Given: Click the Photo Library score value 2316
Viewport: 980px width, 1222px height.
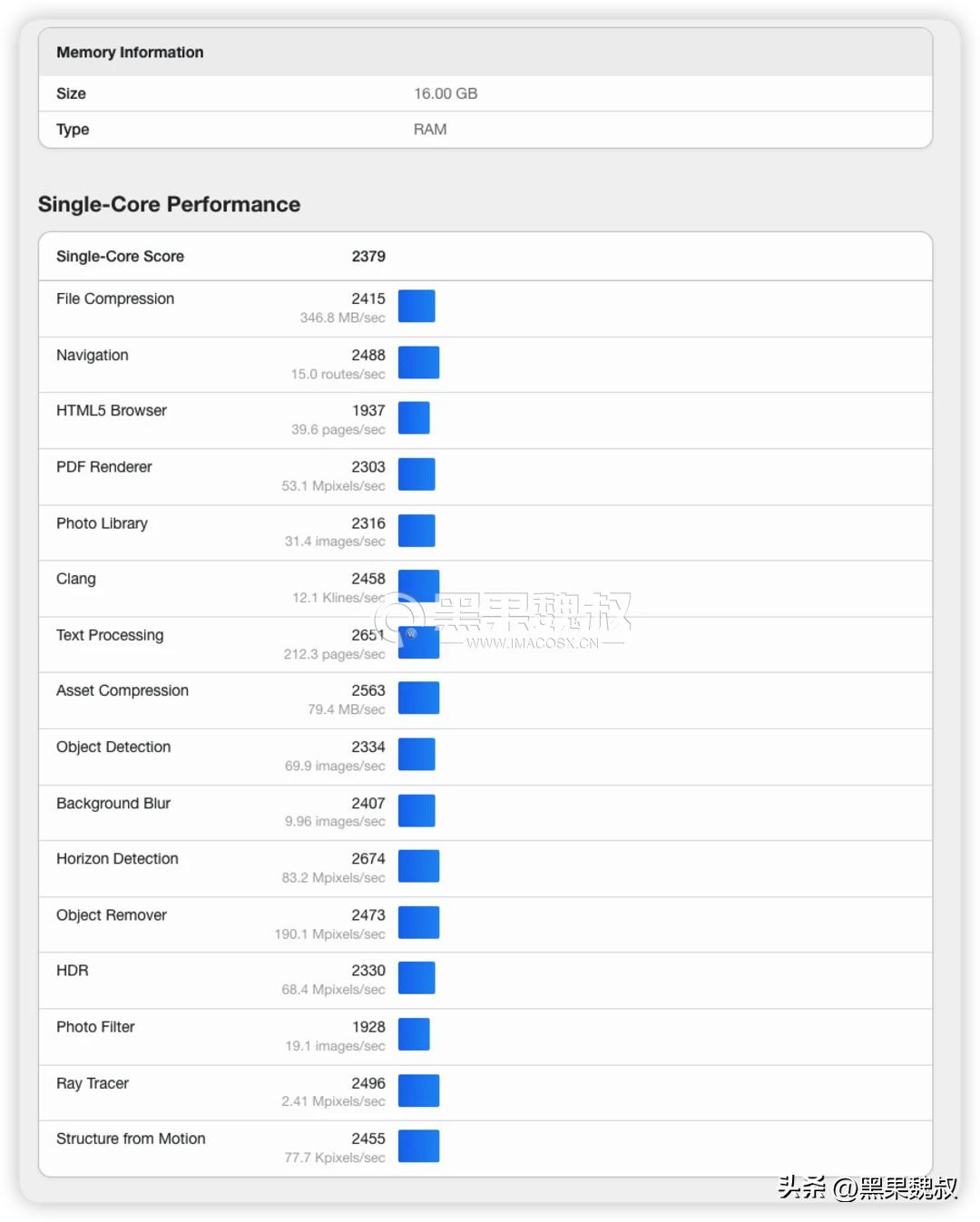Looking at the screenshot, I should (x=368, y=523).
